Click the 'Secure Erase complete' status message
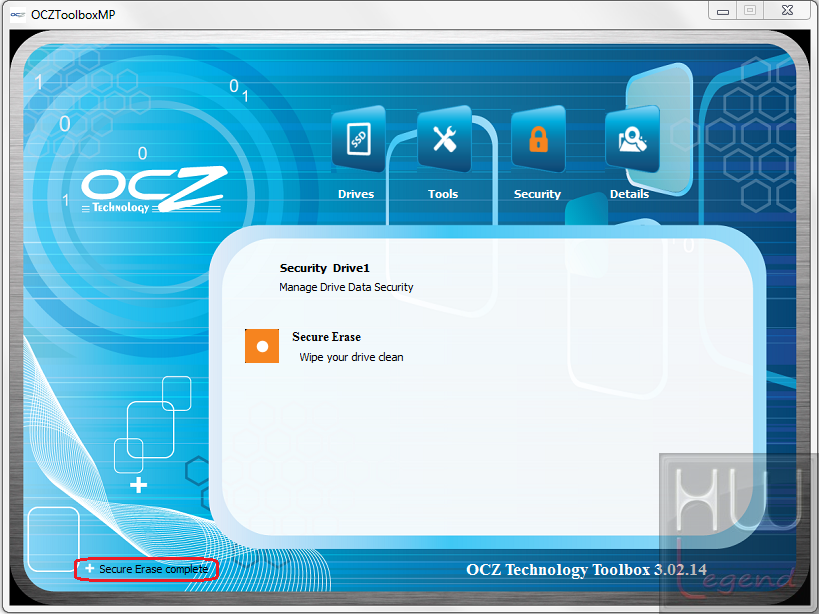The width and height of the screenshot is (819, 614). [154, 569]
